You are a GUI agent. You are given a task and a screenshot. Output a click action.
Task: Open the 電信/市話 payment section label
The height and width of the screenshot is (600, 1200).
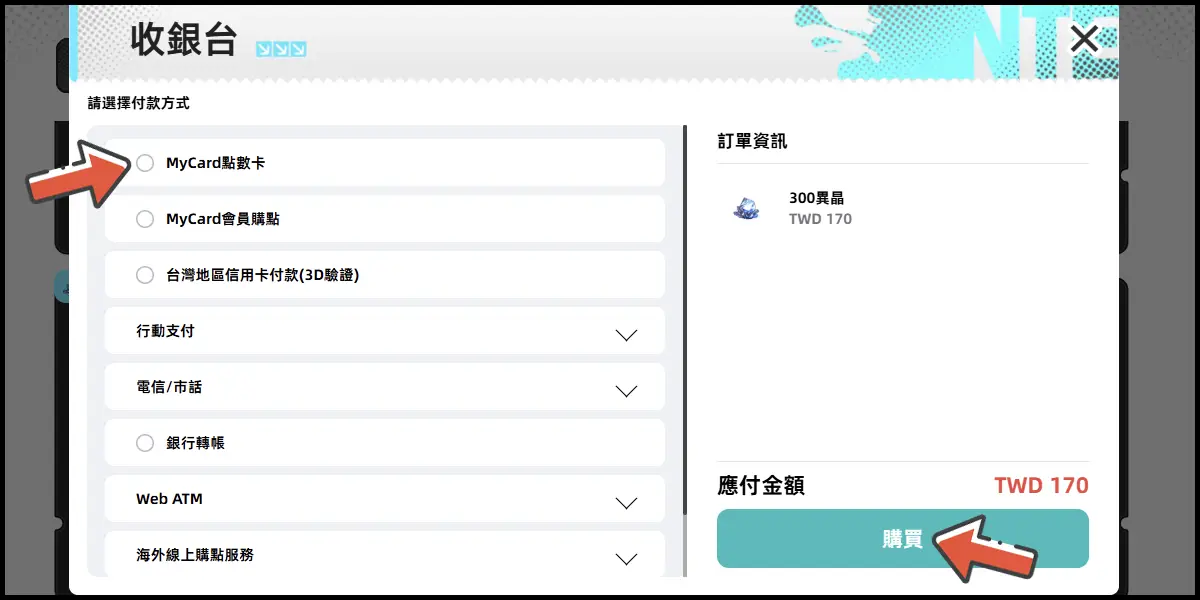[169, 387]
